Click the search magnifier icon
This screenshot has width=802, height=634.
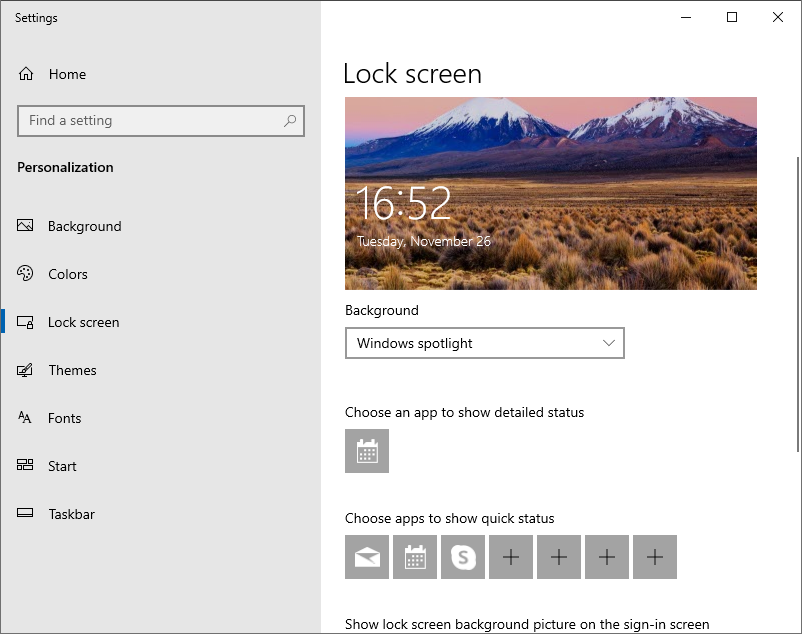[x=290, y=121]
